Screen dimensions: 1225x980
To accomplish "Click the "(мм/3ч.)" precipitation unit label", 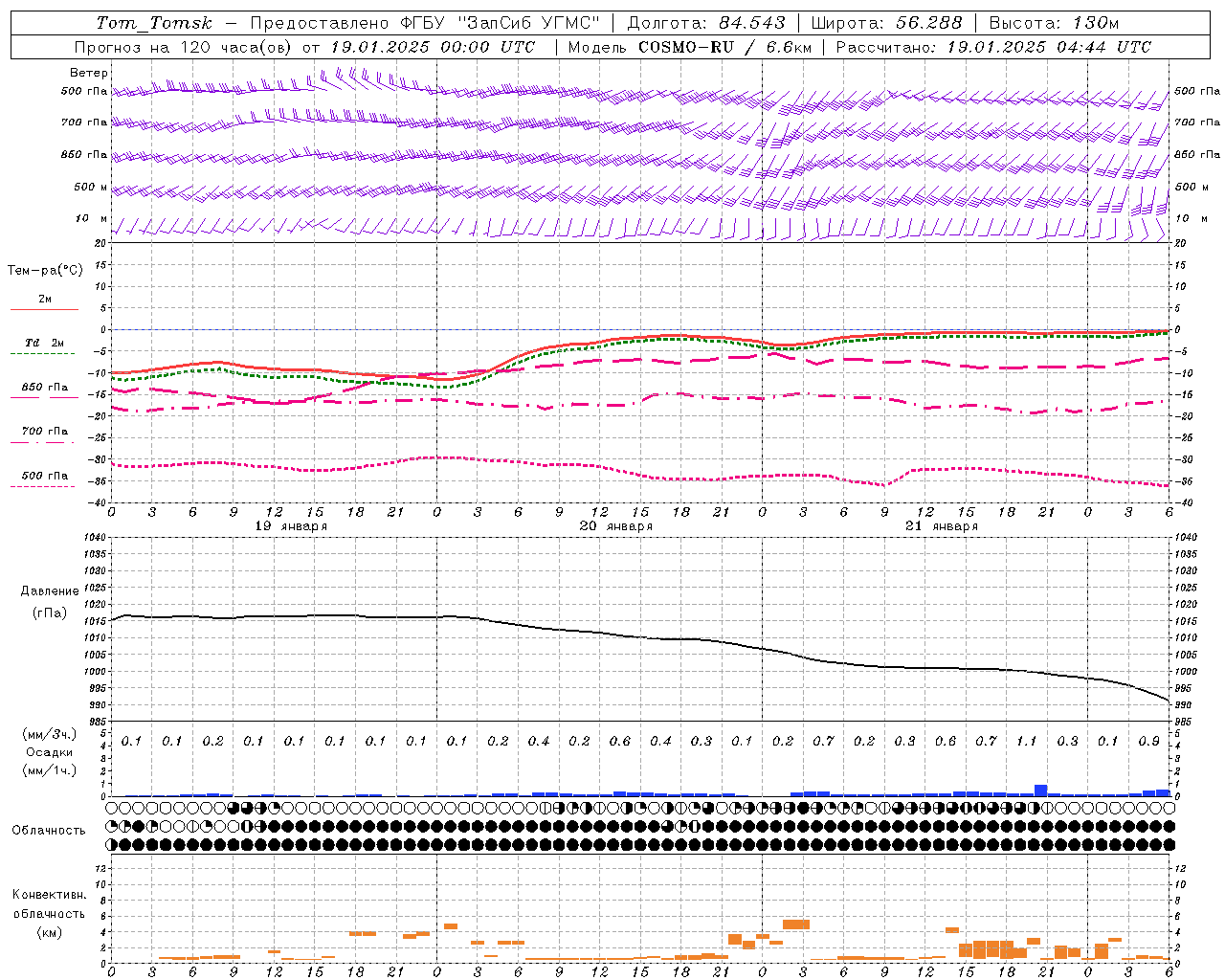I will 50,734.
